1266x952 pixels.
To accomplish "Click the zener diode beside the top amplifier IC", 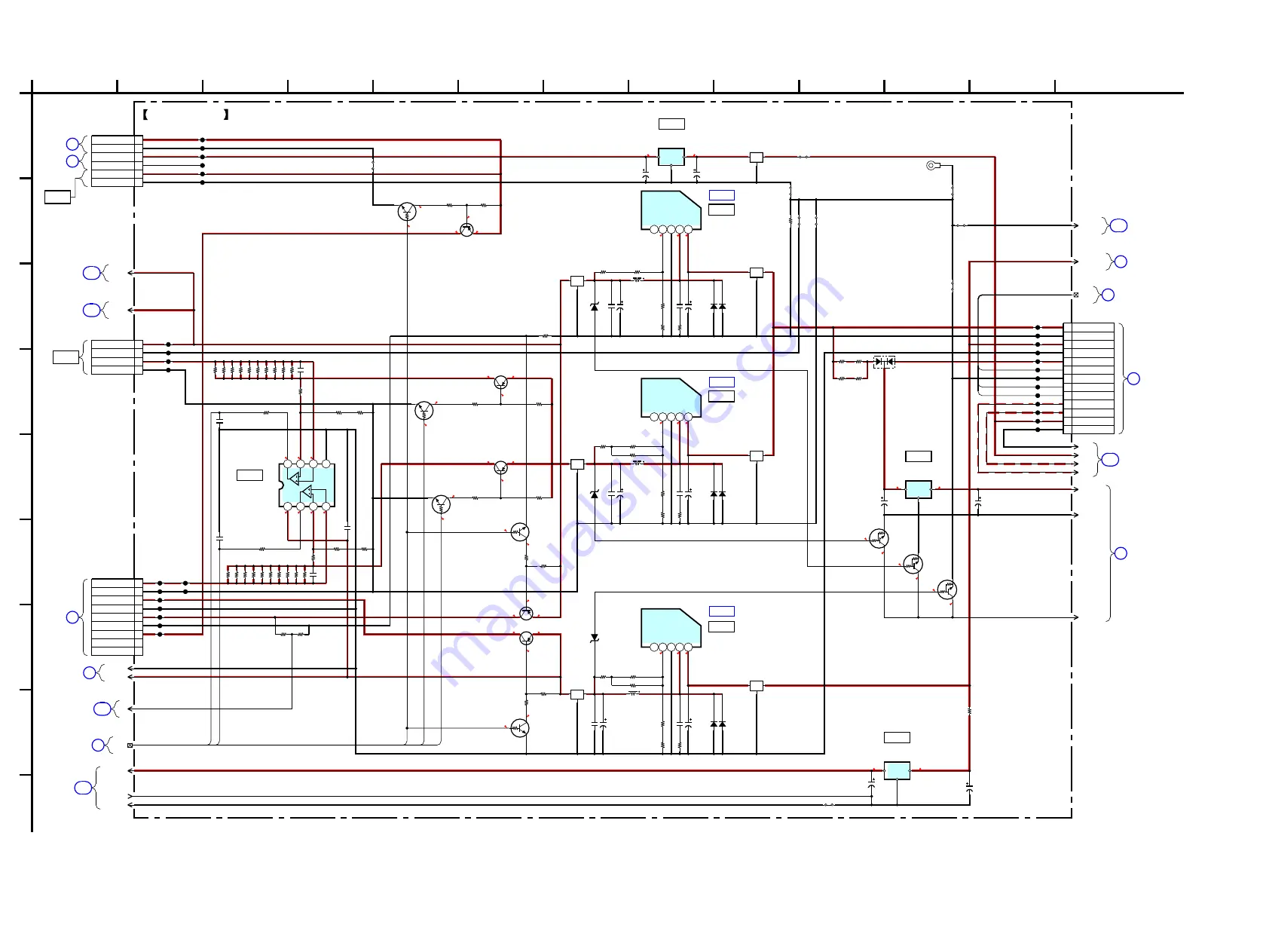I will click(594, 307).
